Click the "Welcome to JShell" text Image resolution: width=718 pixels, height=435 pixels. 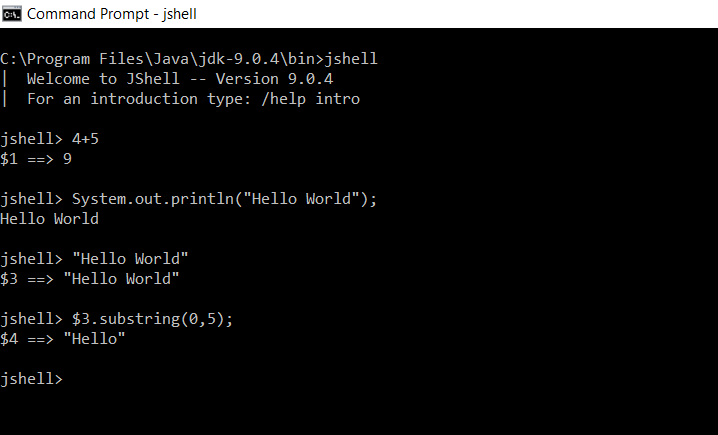pyautogui.click(x=98, y=79)
